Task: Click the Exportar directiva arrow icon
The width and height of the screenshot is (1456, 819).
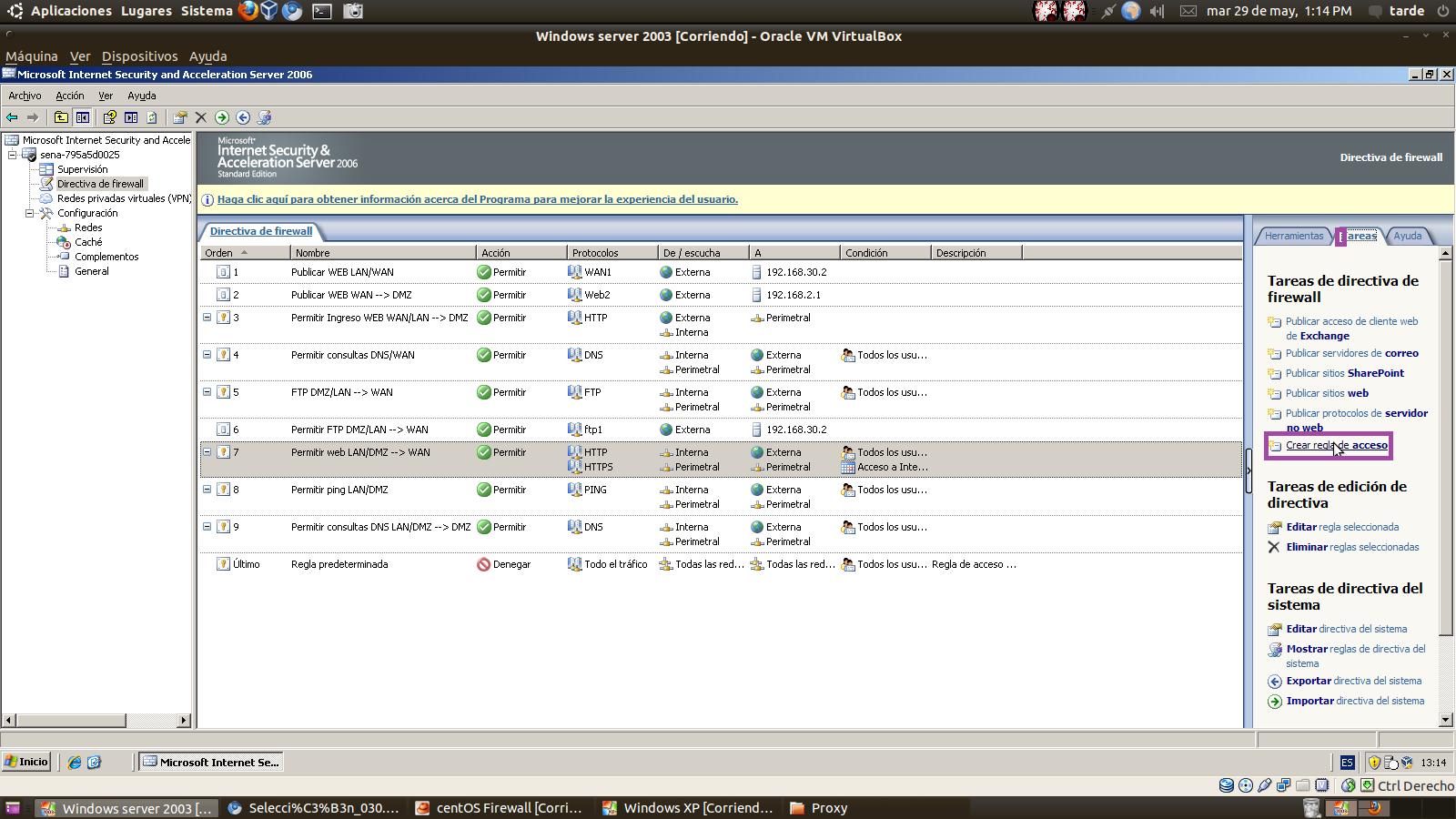Action: pyautogui.click(x=1275, y=682)
